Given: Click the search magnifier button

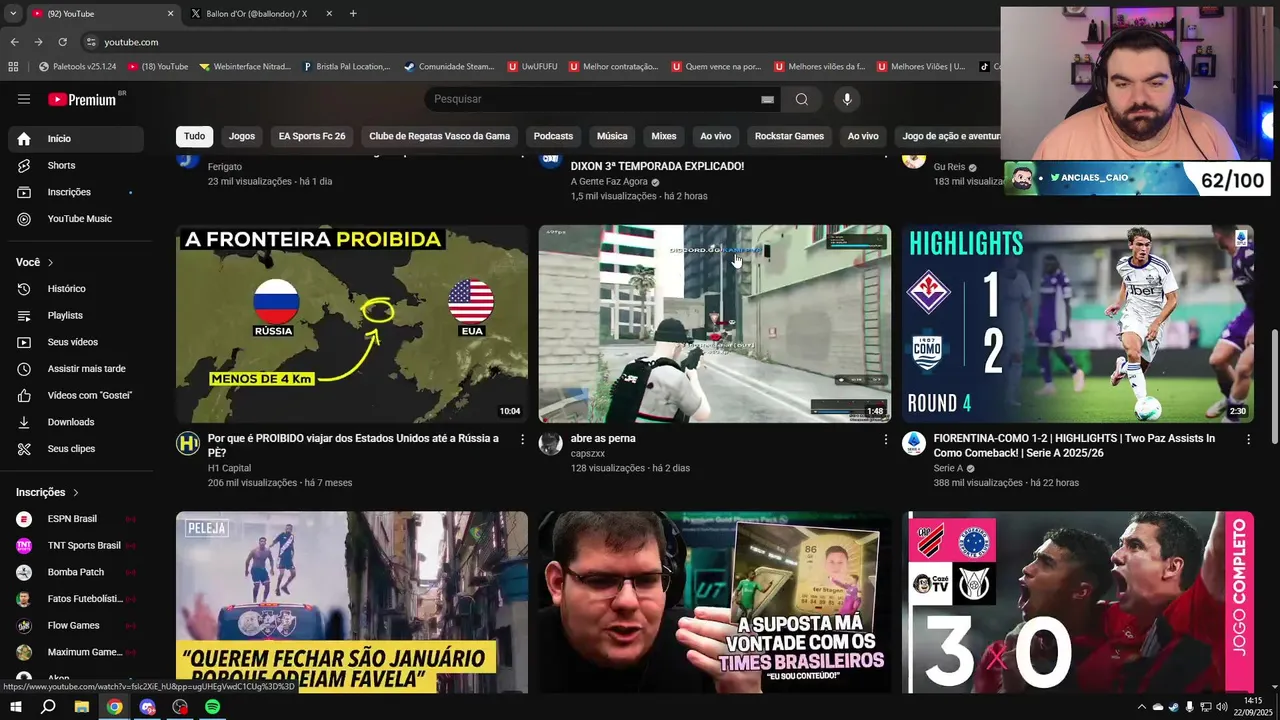Looking at the screenshot, I should pos(802,99).
